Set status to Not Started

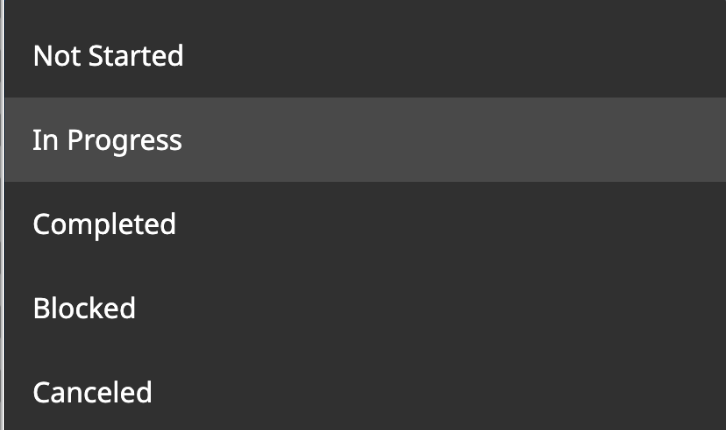click(365, 56)
